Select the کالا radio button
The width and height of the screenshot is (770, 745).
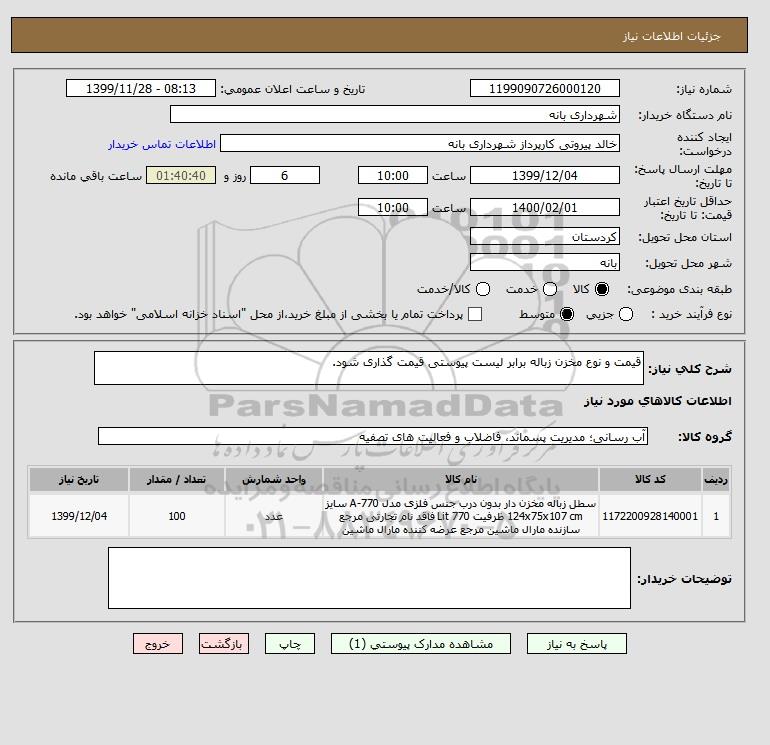(602, 289)
